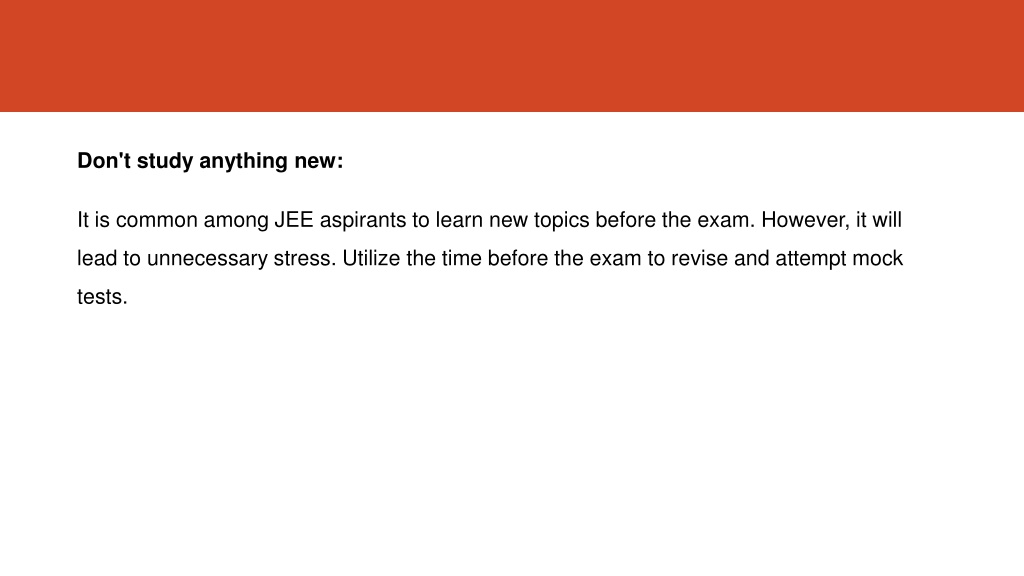
Task: Click the word "Utilize" in the second line
Action: [371, 259]
